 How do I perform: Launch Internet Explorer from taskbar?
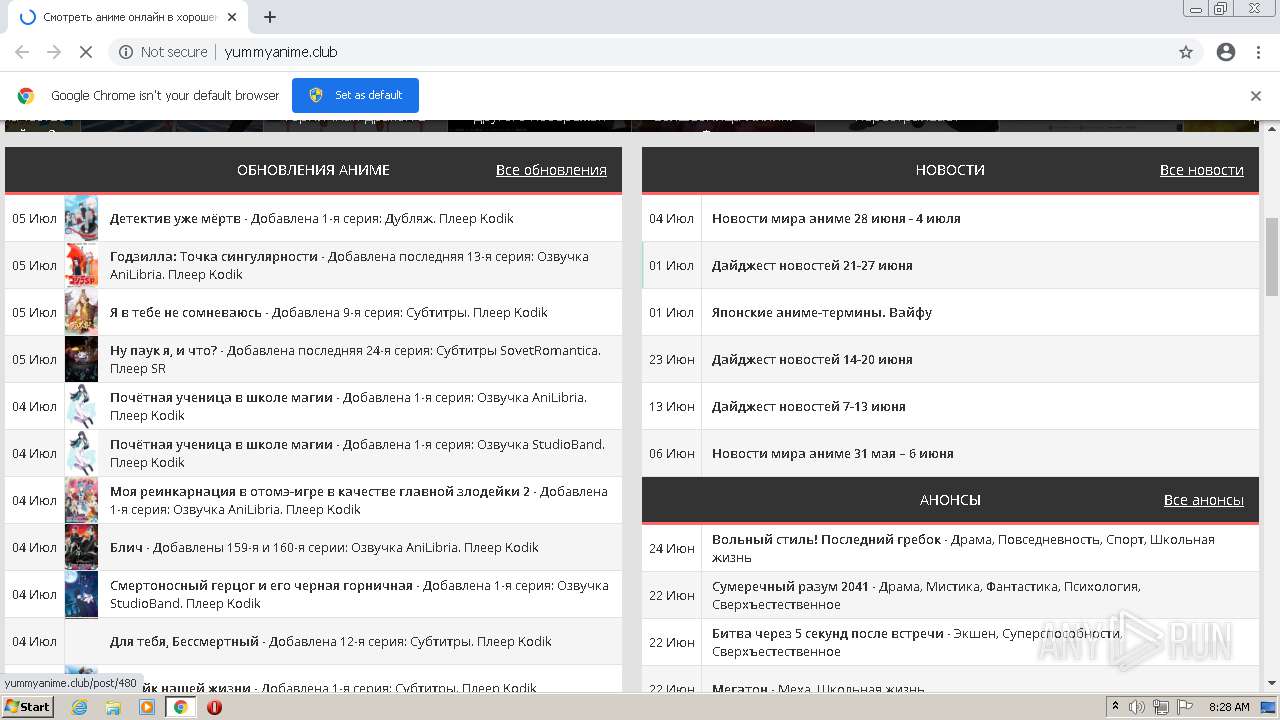(80, 707)
